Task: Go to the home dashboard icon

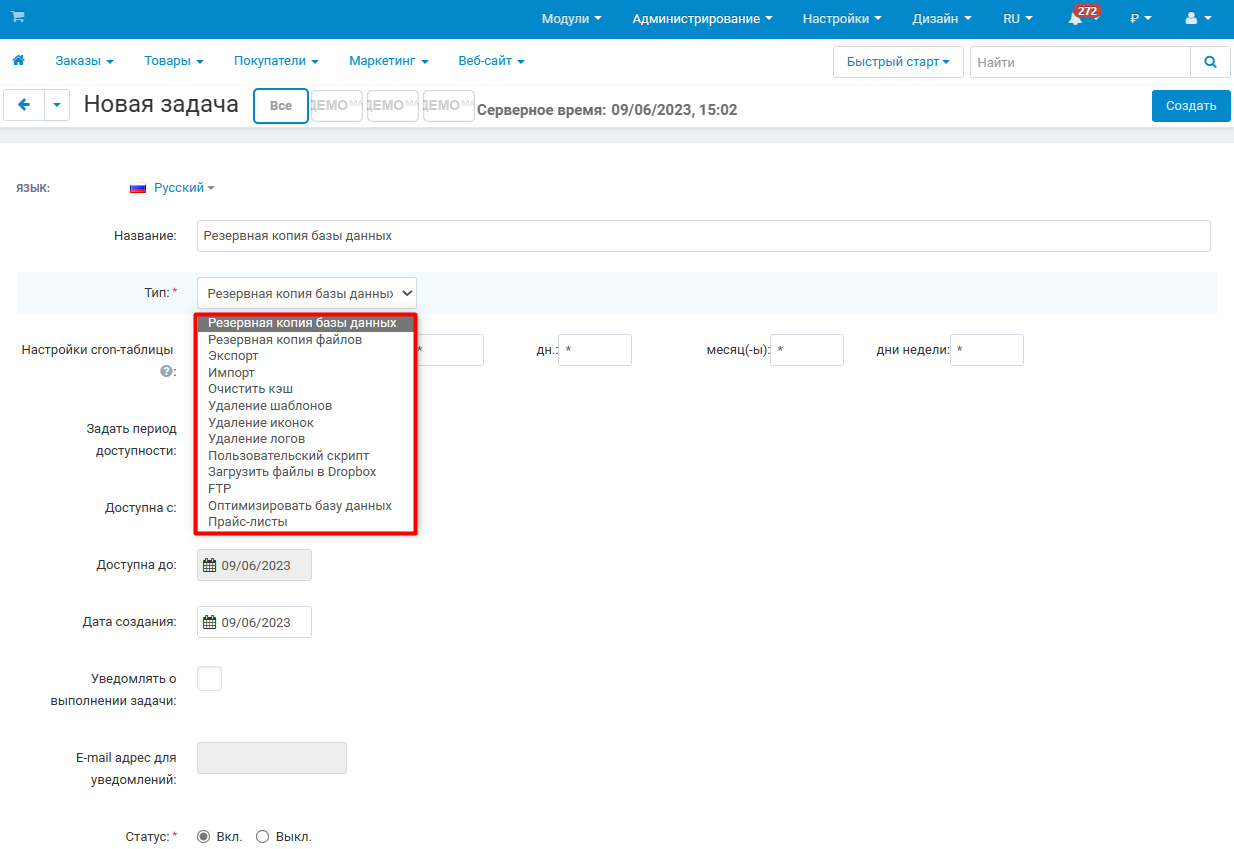Action: pyautogui.click(x=18, y=61)
